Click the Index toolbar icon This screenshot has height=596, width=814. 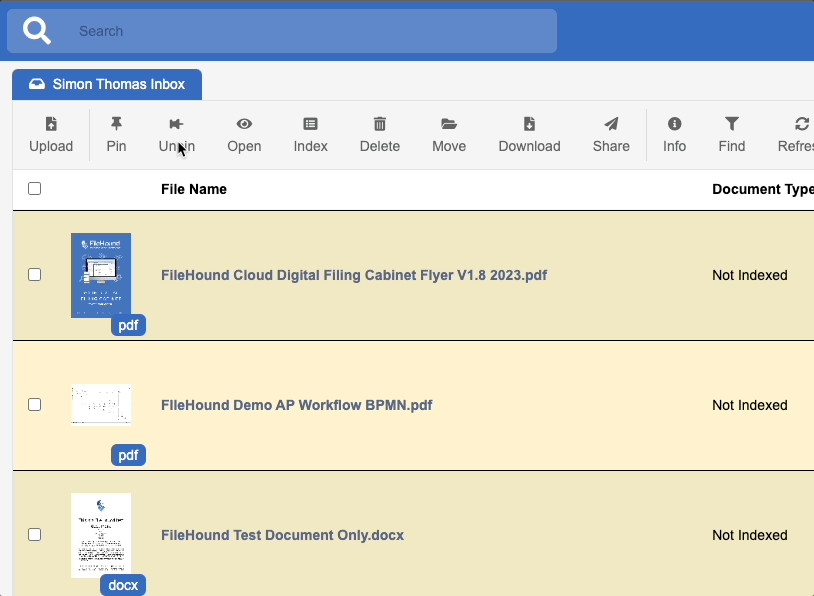coord(310,124)
